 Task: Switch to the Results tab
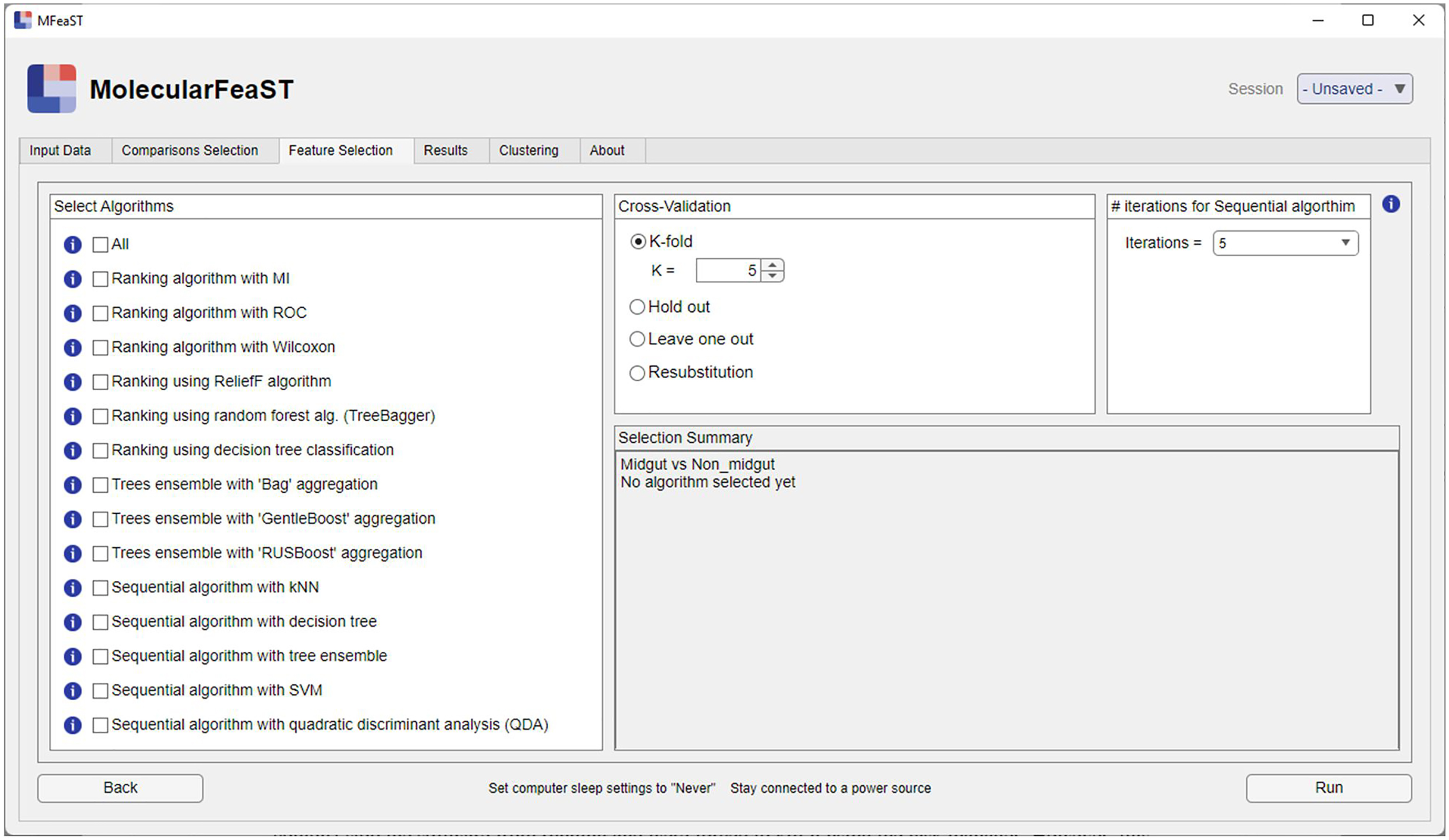(445, 150)
